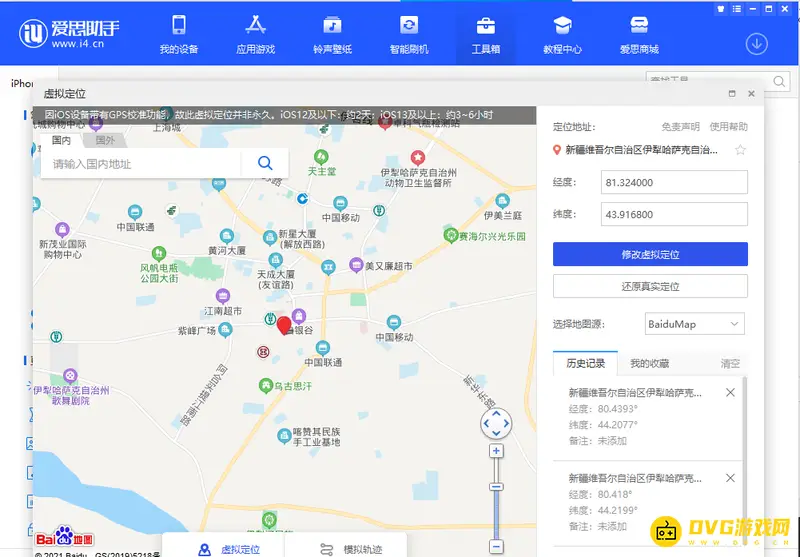Viewport: 800px width, 557px height.
Task: Click the 修改虚拟定位 button
Action: click(x=650, y=254)
